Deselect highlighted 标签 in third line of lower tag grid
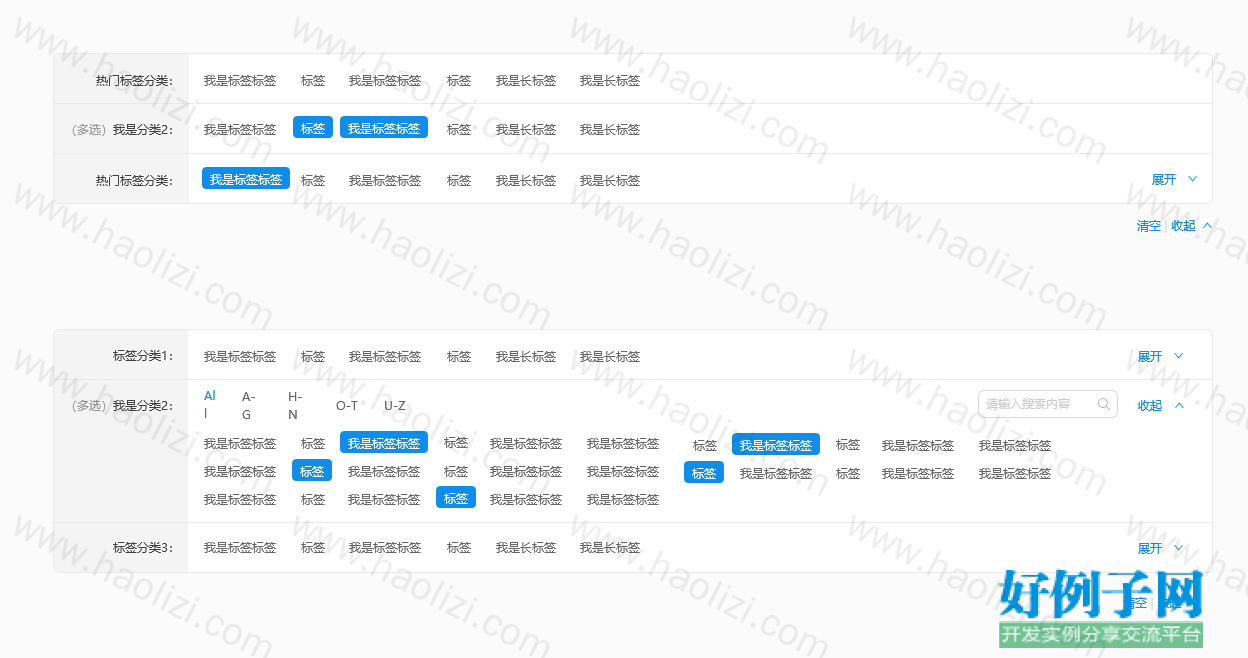The height and width of the screenshot is (658, 1248). (x=456, y=497)
